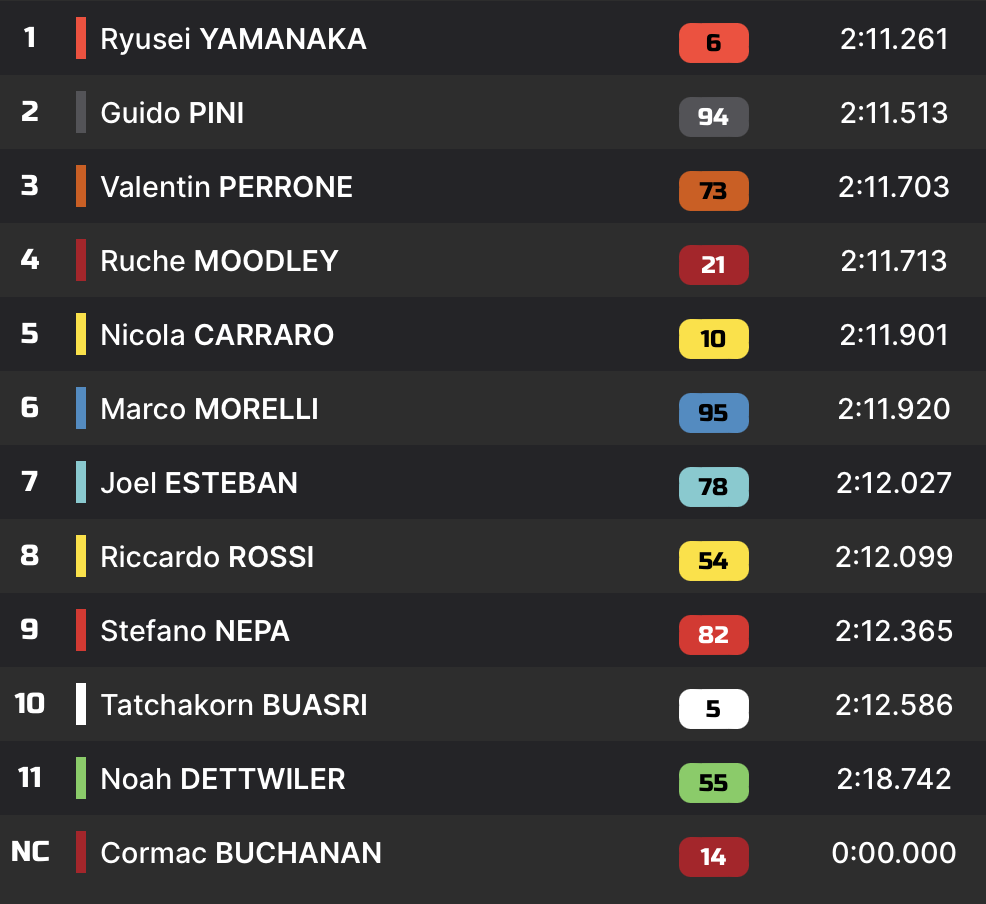The height and width of the screenshot is (904, 986).
Task: Click the grey number 94 badge
Action: (713, 117)
